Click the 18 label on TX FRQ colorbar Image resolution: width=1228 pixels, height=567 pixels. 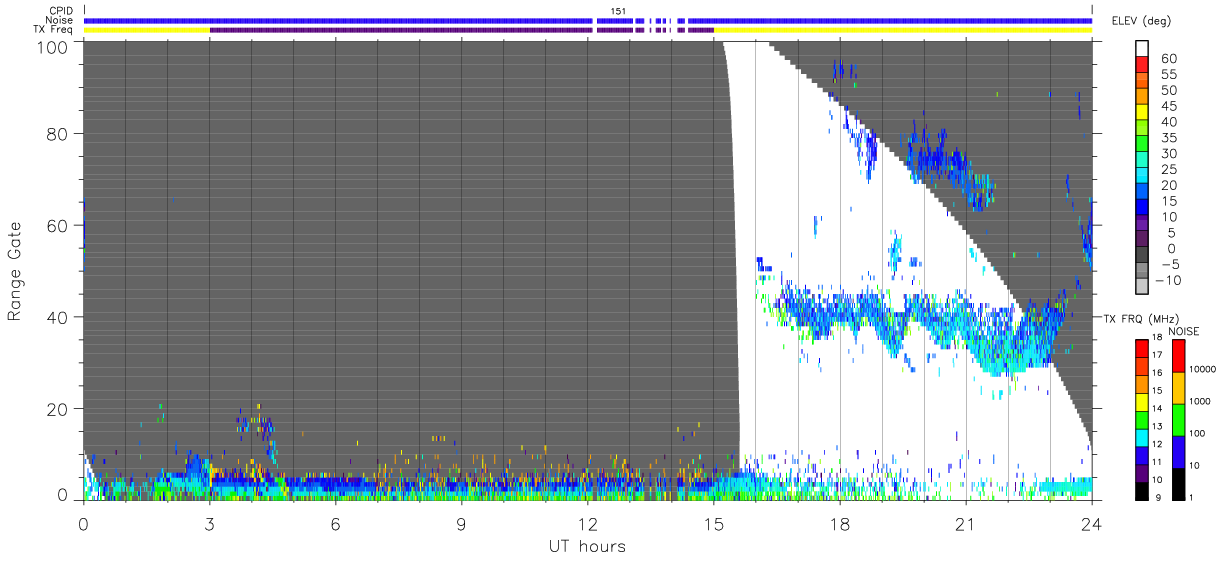pyautogui.click(x=1157, y=339)
